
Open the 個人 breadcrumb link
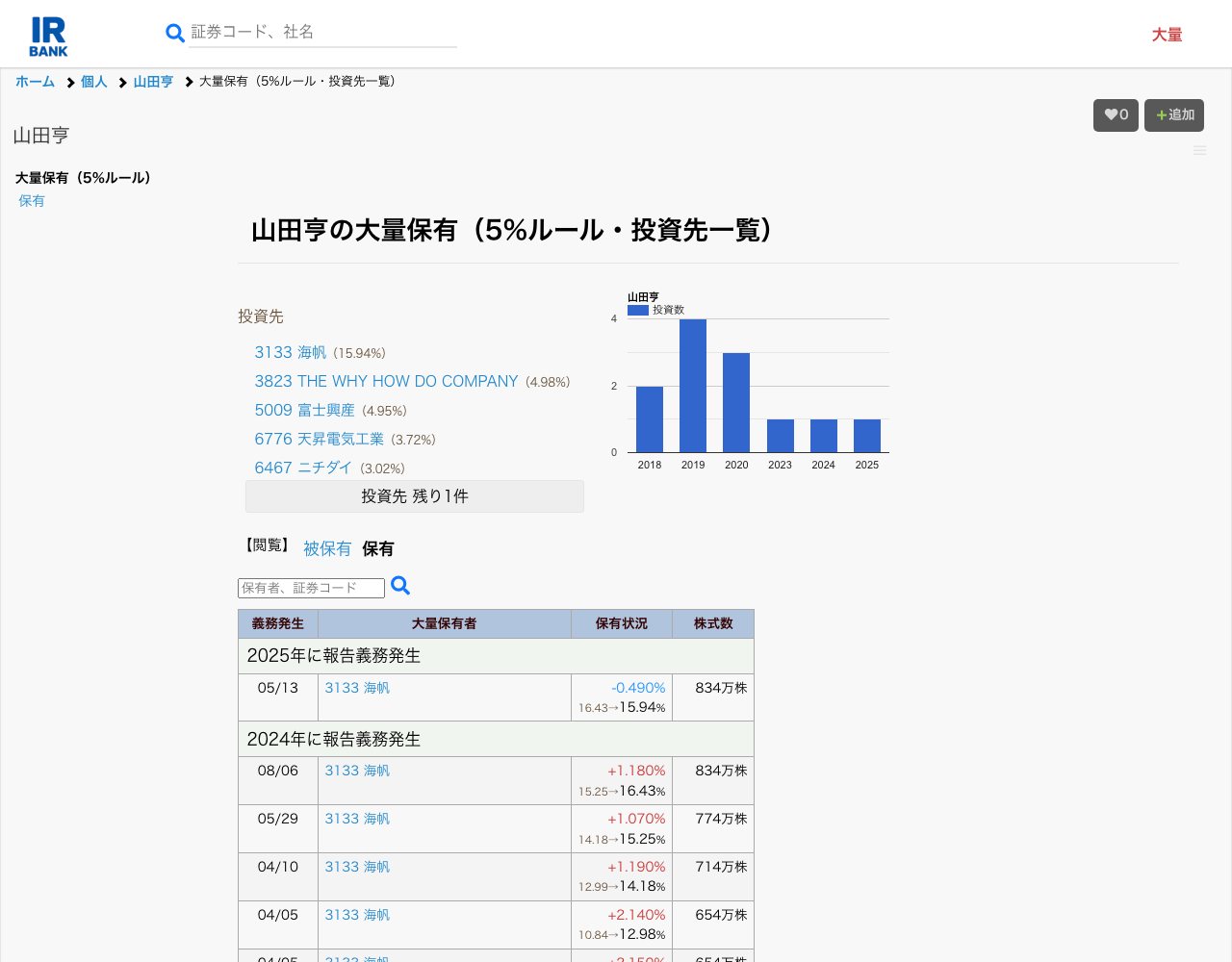[x=93, y=82]
